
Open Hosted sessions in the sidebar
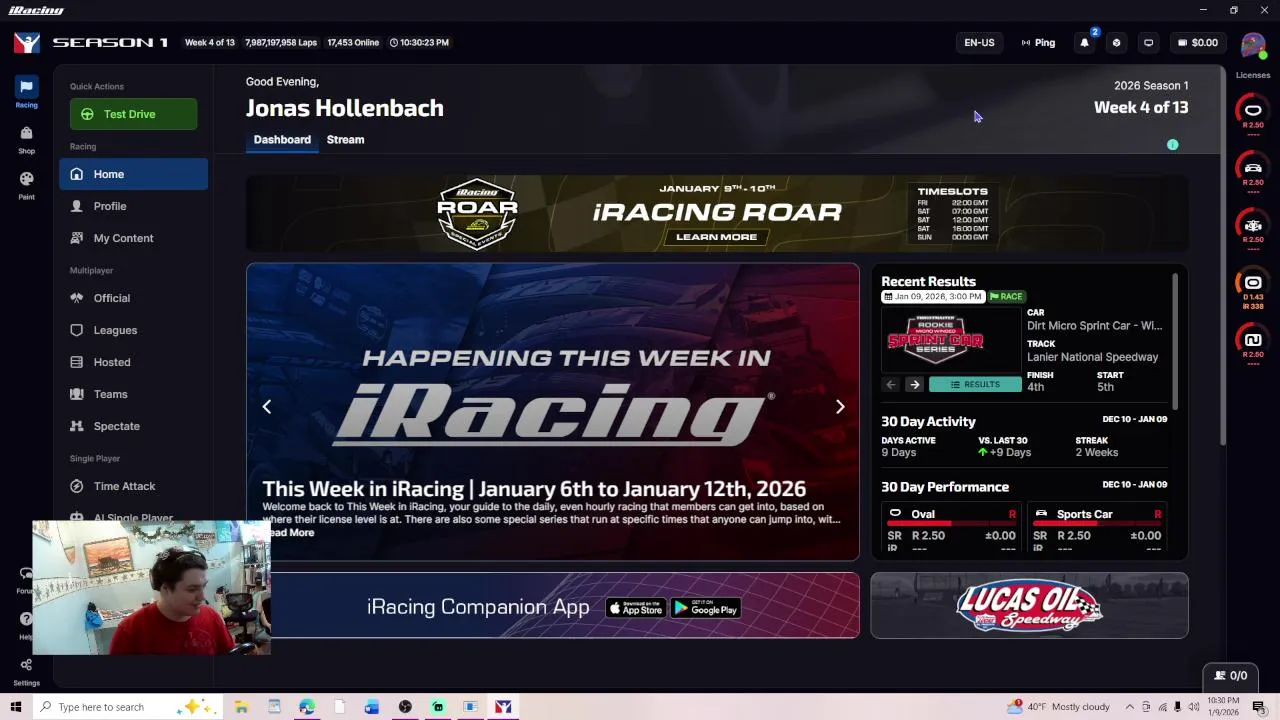[133, 362]
